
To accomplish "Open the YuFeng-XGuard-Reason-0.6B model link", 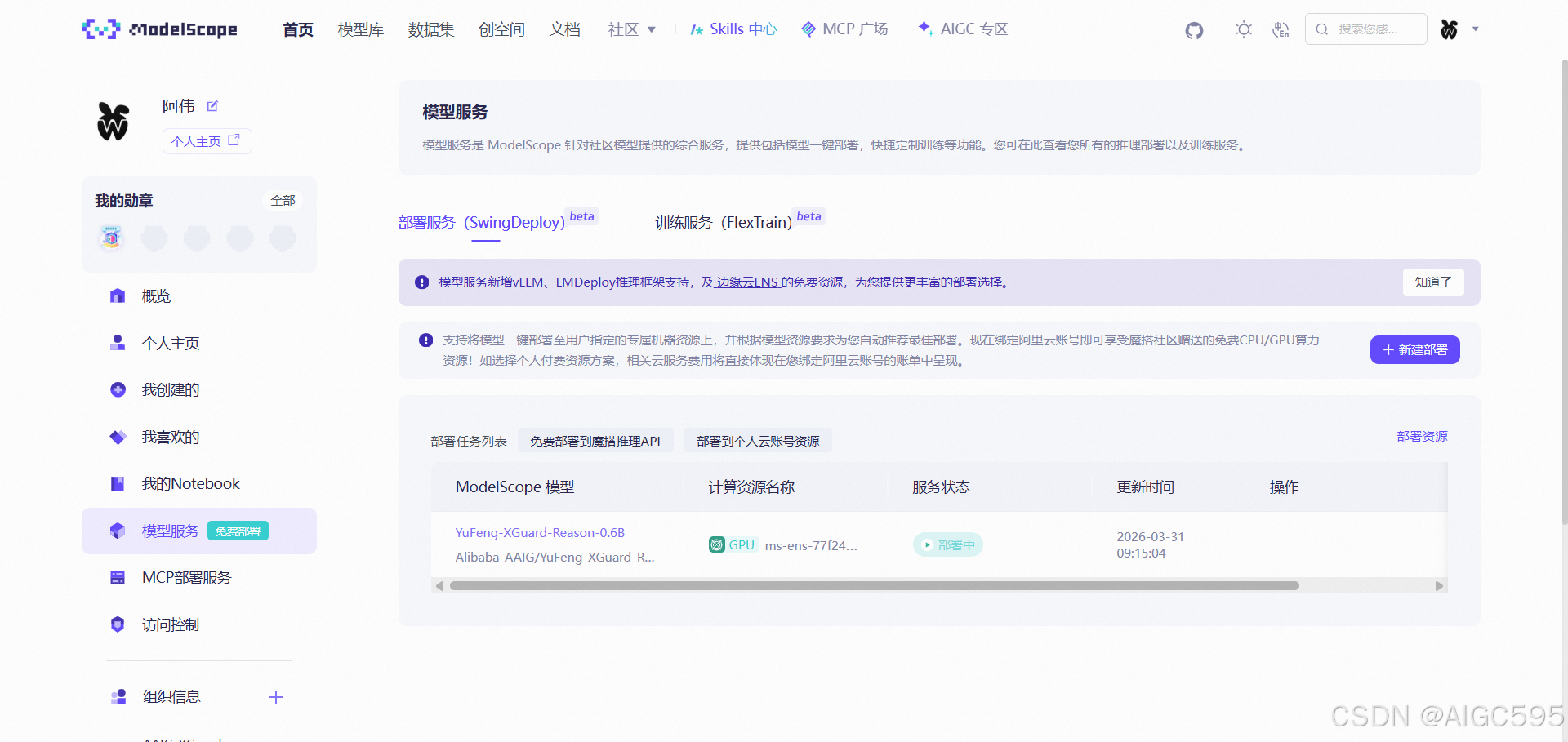I will click(x=539, y=532).
